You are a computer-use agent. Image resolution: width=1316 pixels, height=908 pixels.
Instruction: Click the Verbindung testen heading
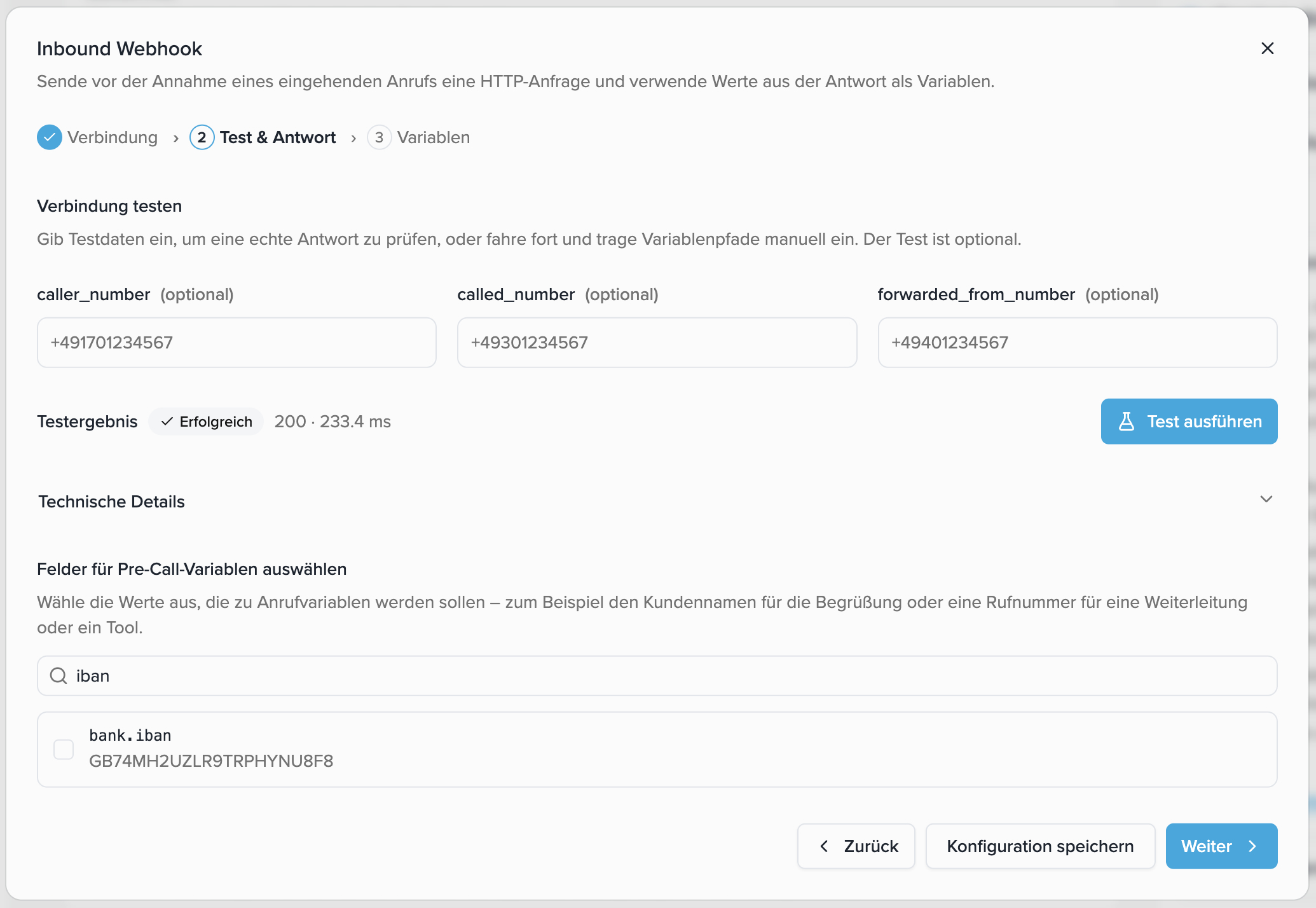109,206
